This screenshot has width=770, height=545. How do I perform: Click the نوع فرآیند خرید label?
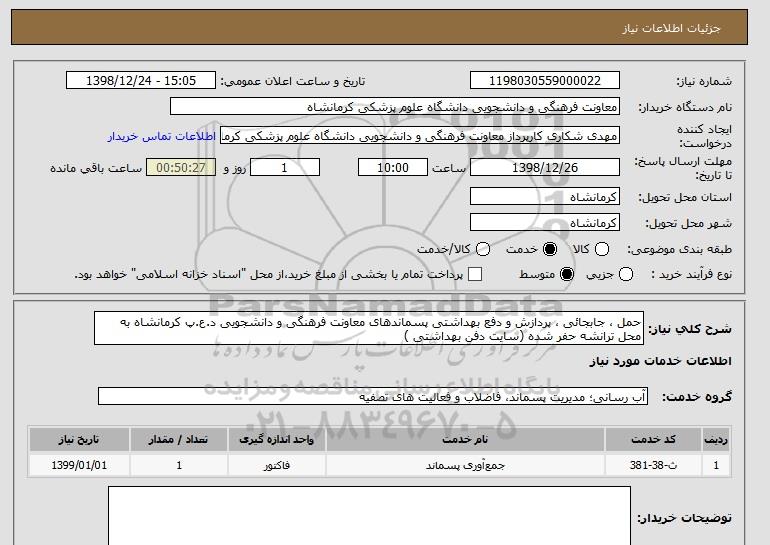click(x=691, y=274)
